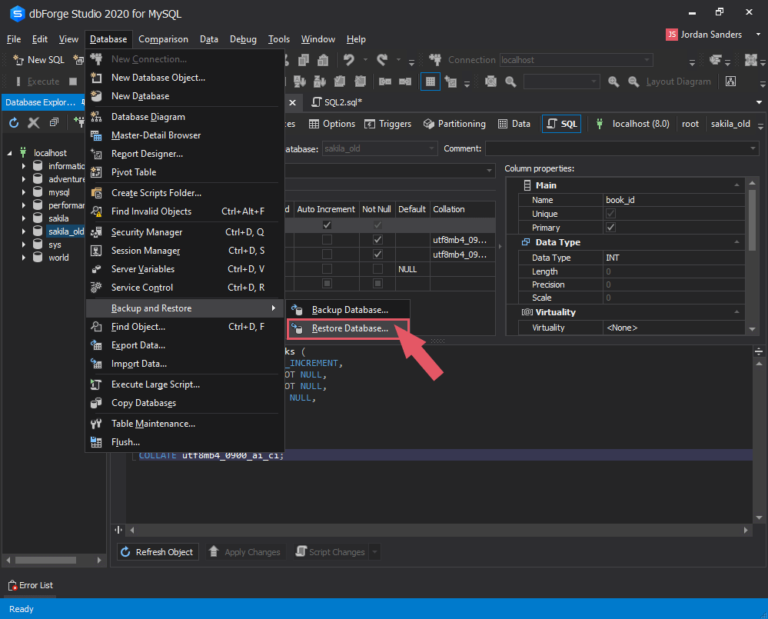
Task: Select Restore Database from submenu
Action: click(348, 329)
